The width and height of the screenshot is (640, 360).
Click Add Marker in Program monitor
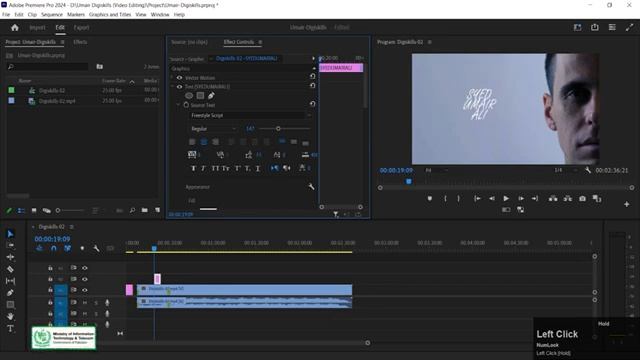429,198
